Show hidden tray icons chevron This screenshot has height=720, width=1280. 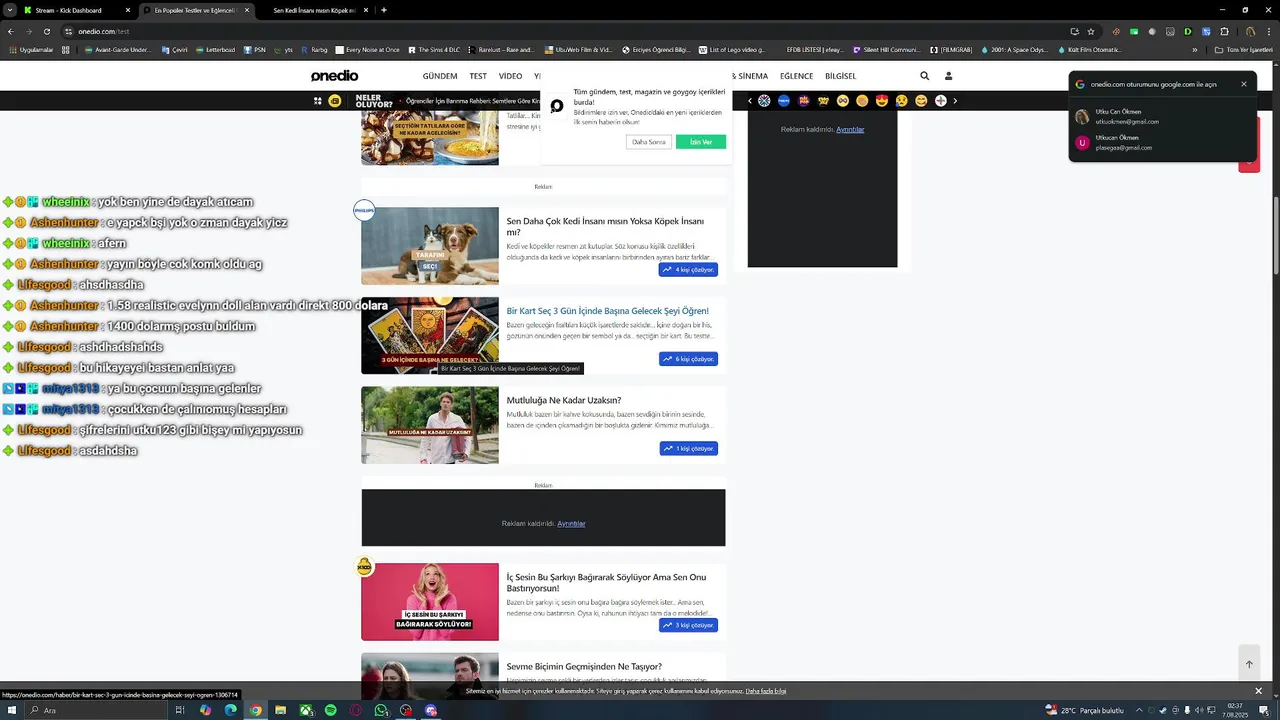coord(1139,710)
